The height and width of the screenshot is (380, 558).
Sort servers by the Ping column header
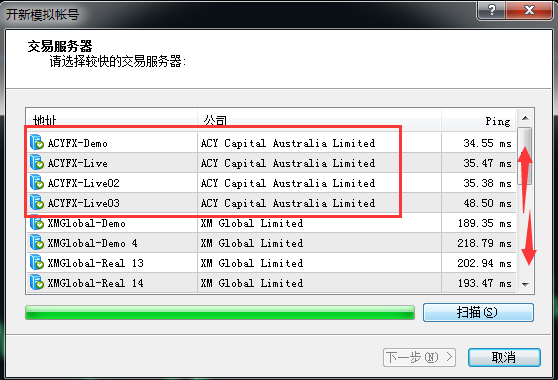479,120
